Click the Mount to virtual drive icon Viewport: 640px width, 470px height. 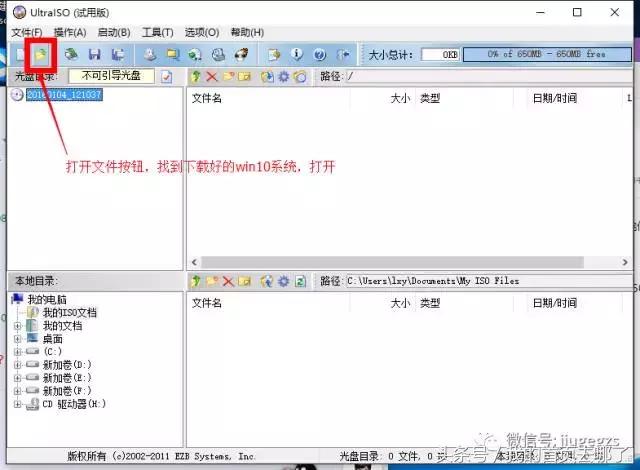[218, 54]
